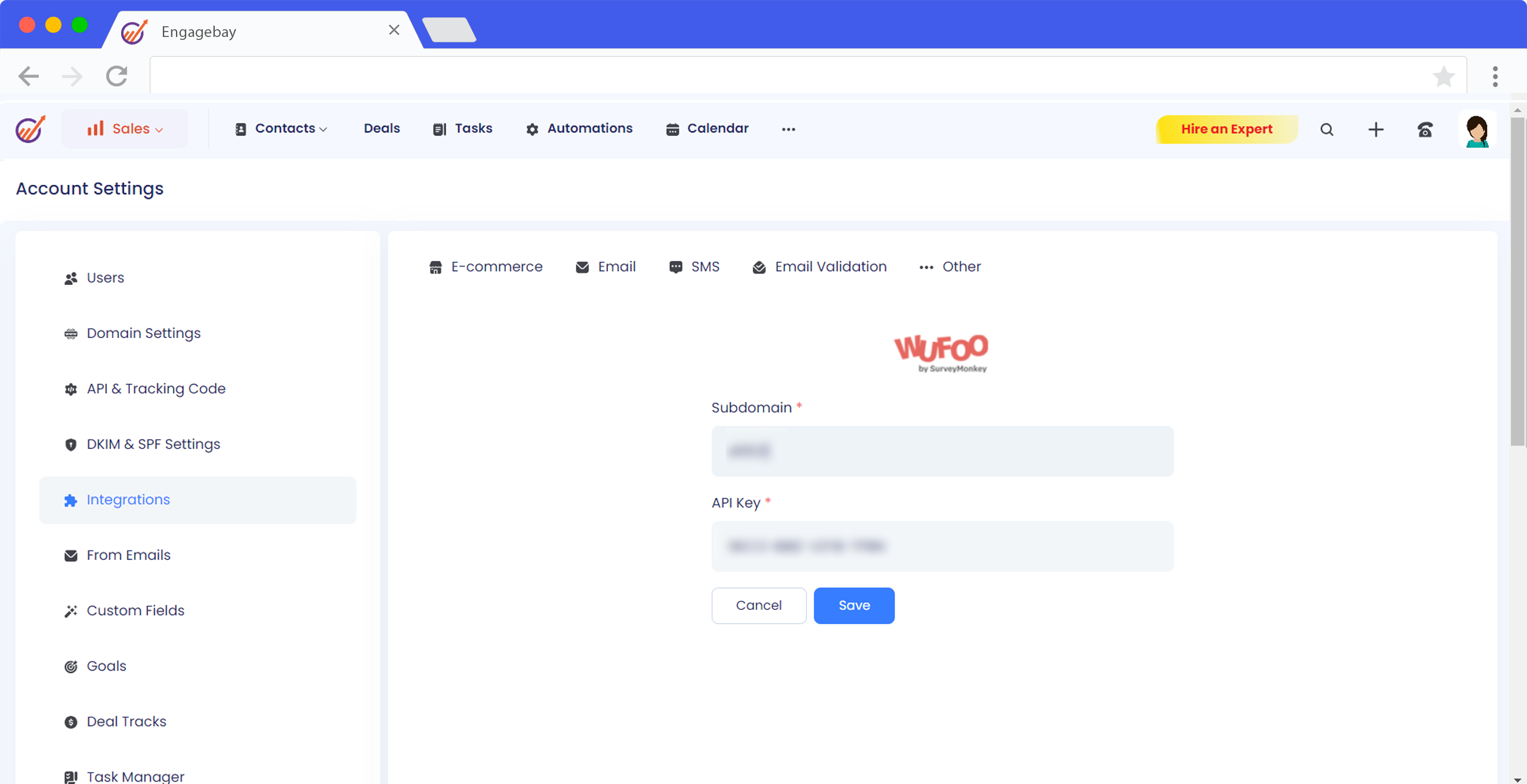The image size is (1527, 784).
Task: Click the user avatar profile picture
Action: pos(1477,131)
